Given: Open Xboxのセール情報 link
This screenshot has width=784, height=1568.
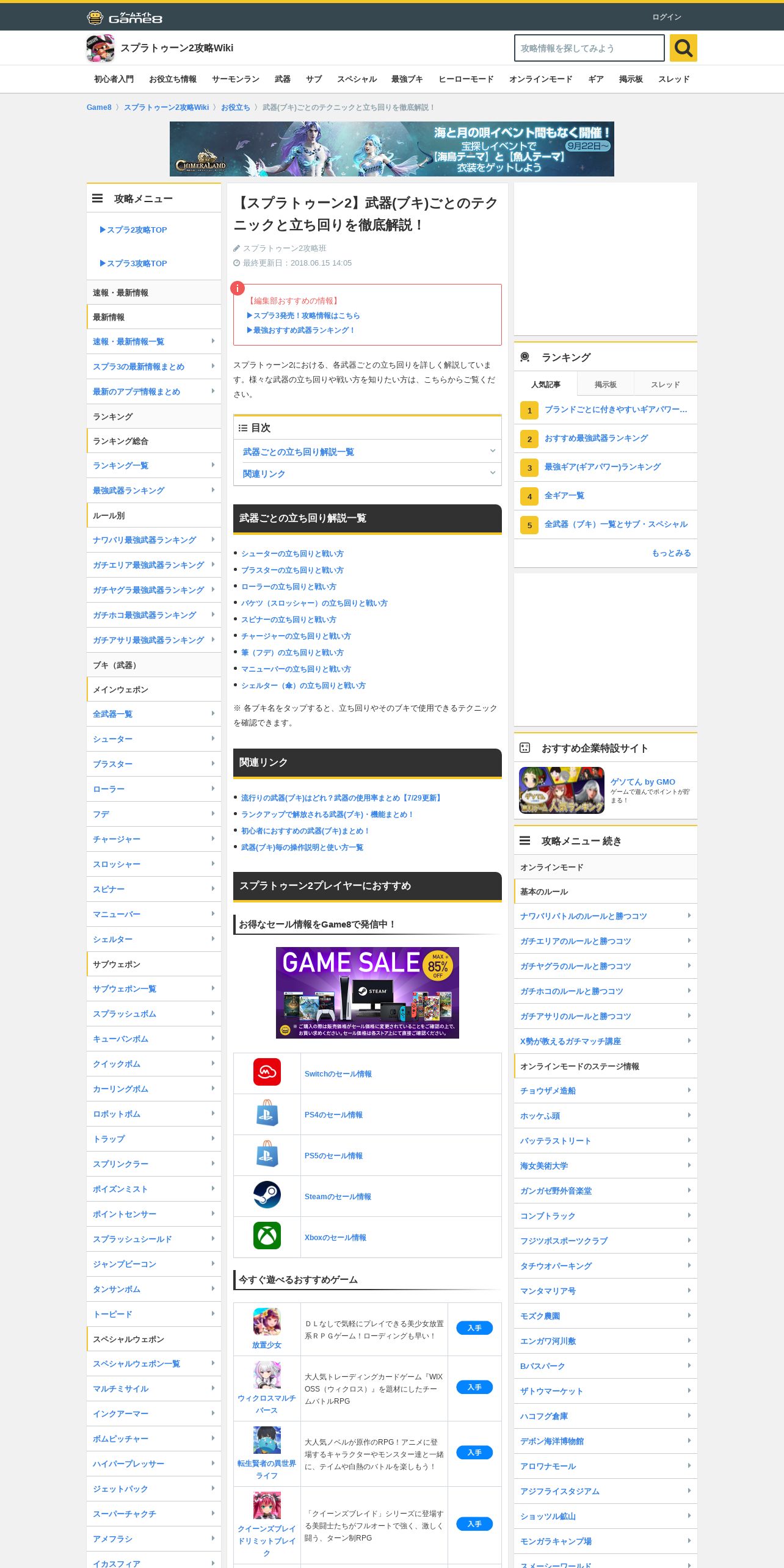Looking at the screenshot, I should tap(335, 1238).
